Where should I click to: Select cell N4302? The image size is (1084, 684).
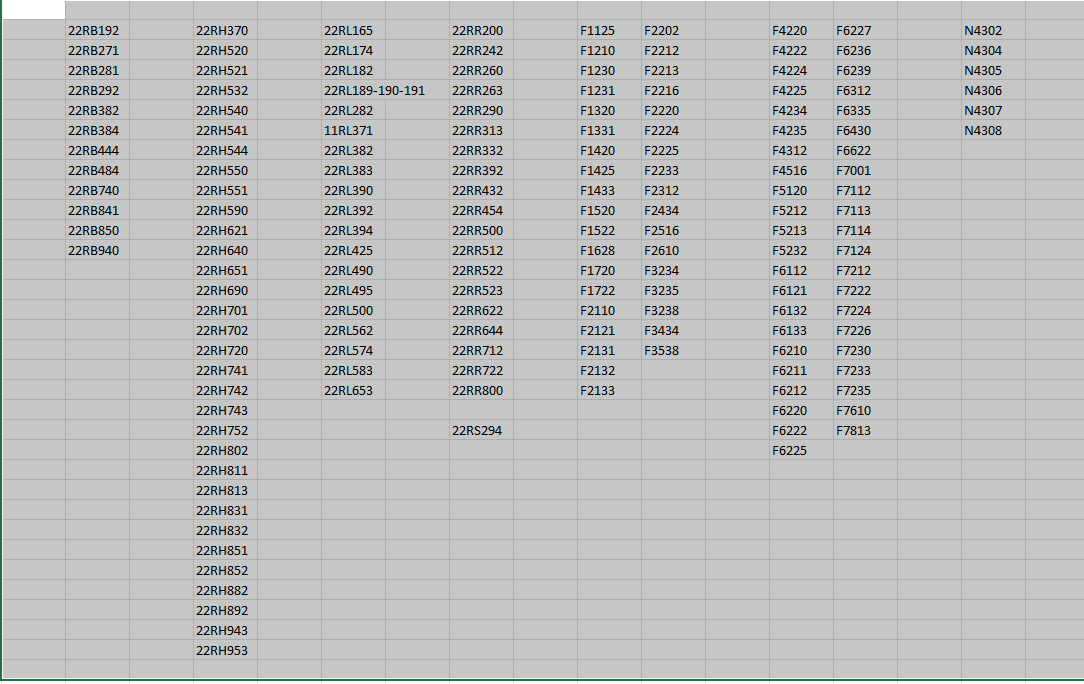point(983,31)
